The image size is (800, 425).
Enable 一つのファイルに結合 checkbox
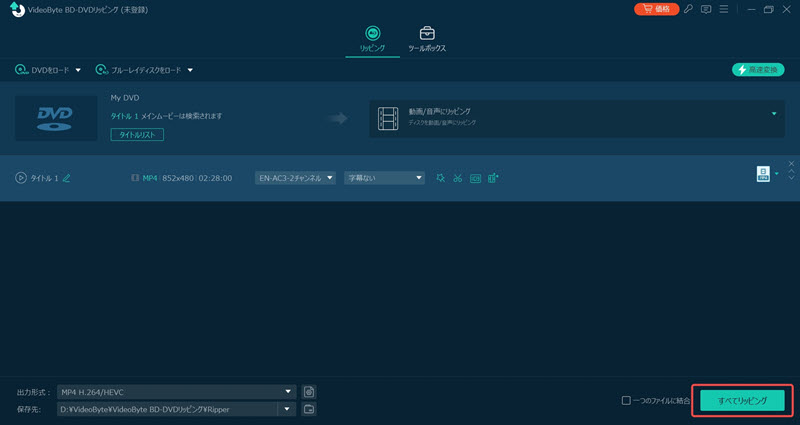click(x=626, y=400)
